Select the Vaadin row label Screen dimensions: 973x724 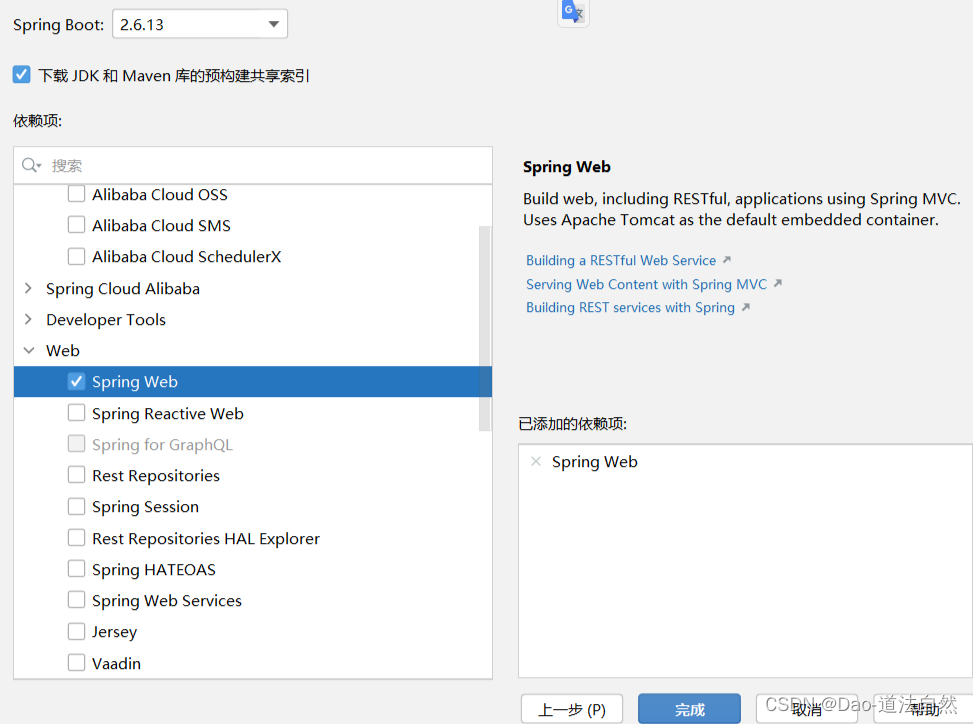(116, 663)
